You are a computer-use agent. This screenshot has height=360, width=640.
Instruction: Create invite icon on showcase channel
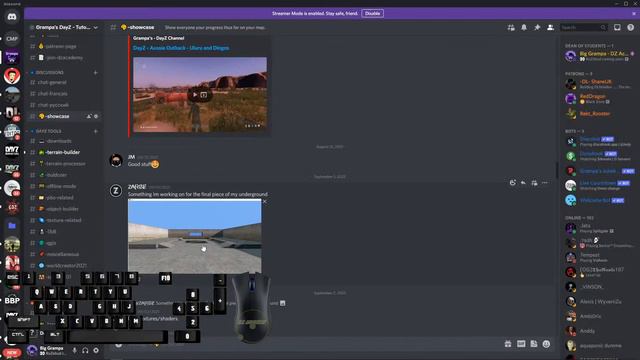89,116
